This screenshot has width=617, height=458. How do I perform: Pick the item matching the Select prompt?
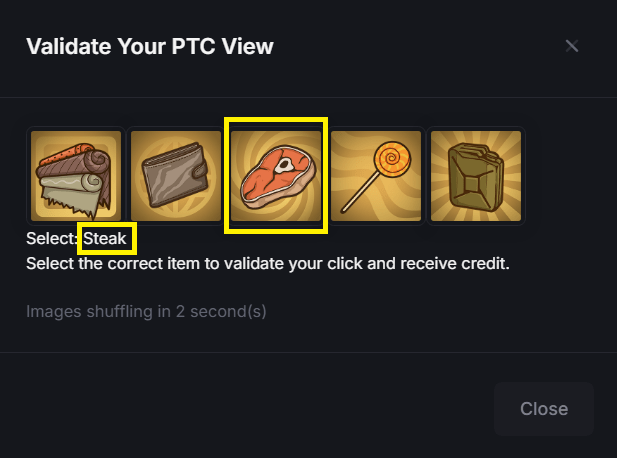coord(276,176)
